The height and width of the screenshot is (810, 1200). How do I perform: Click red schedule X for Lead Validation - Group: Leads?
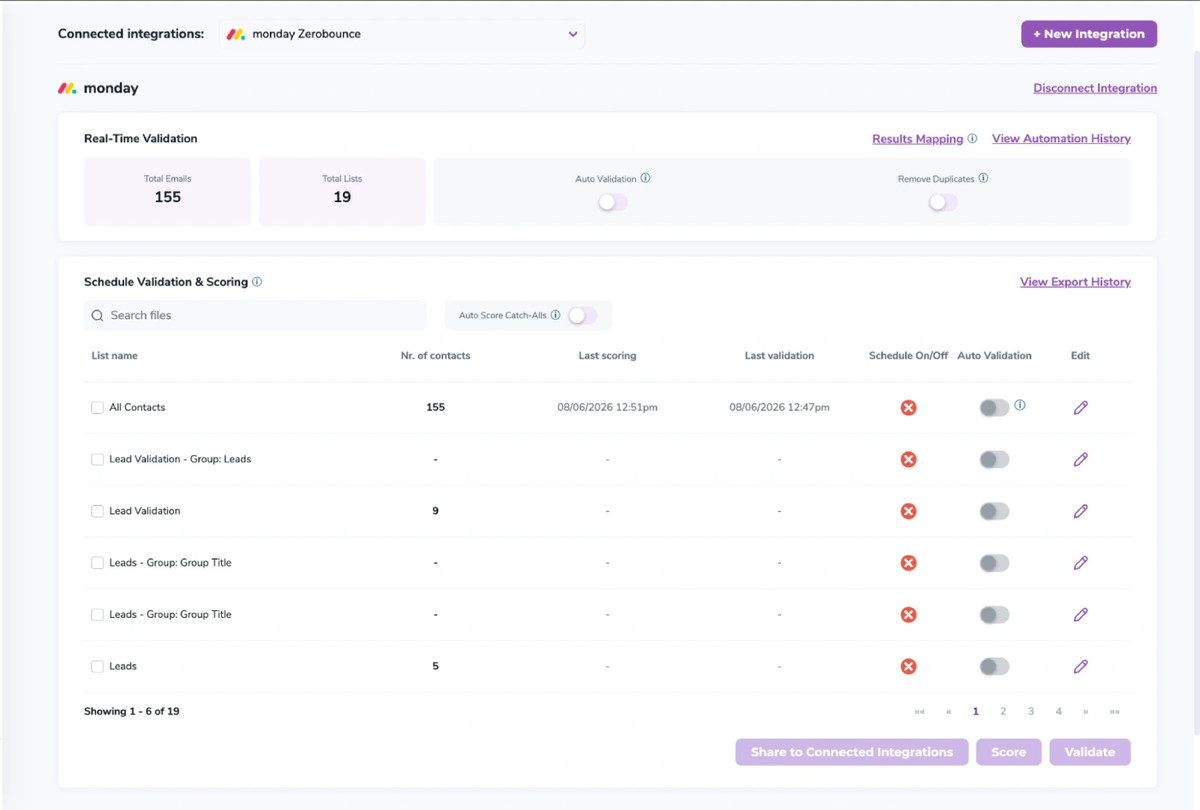click(908, 460)
